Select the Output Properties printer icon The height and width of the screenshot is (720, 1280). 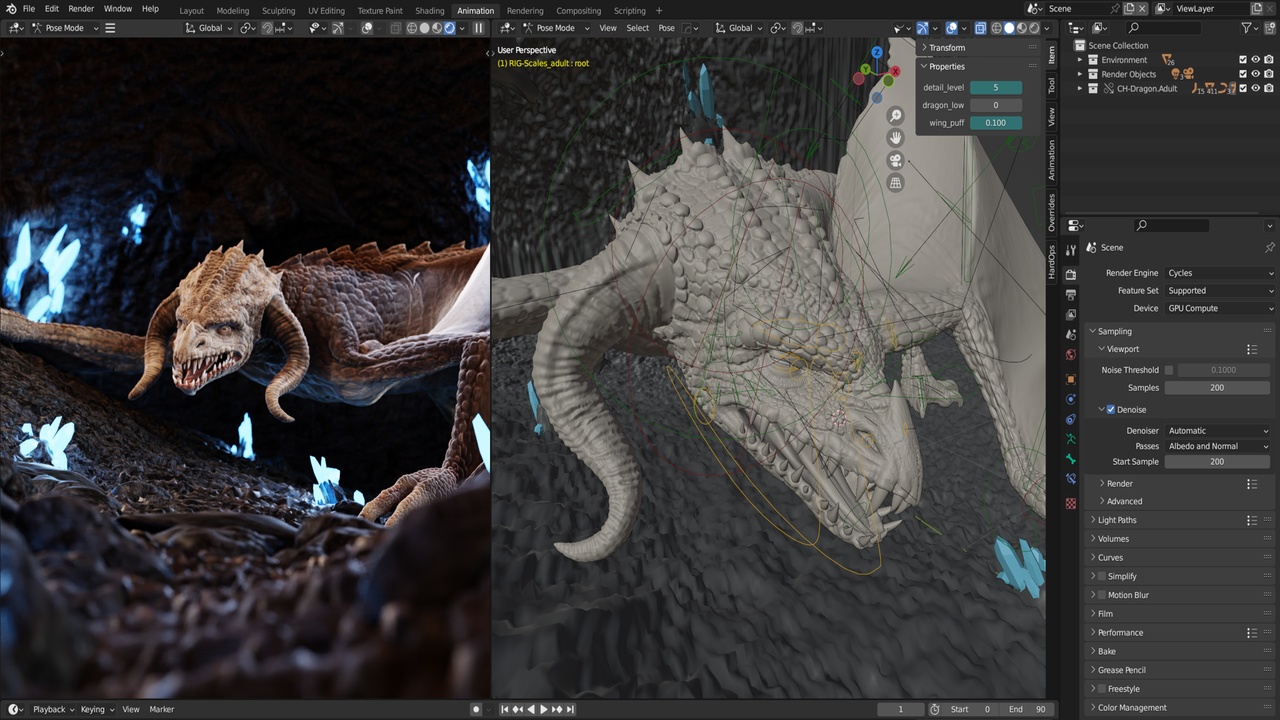point(1070,292)
